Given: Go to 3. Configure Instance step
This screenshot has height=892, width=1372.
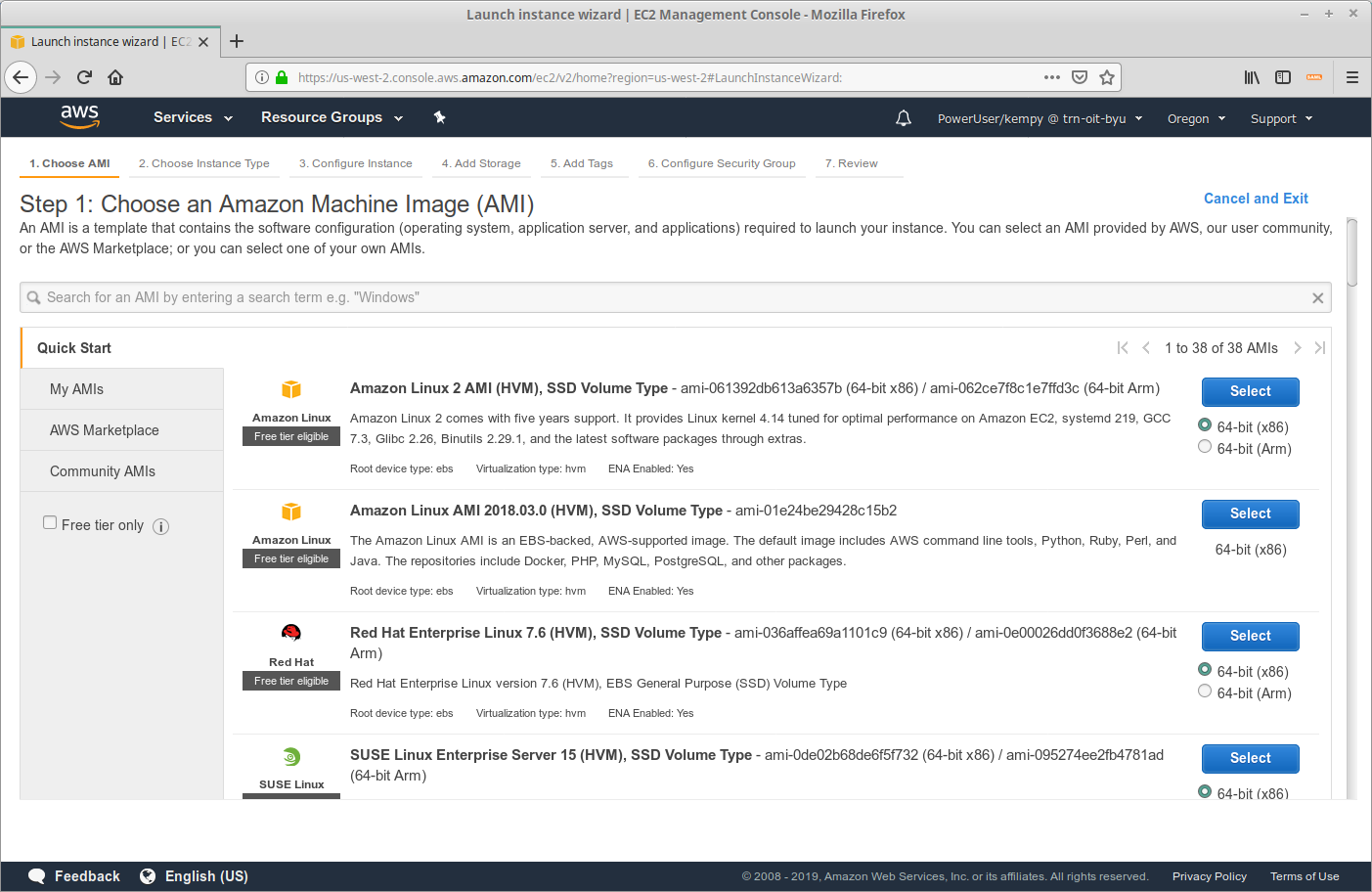Looking at the screenshot, I should point(356,163).
